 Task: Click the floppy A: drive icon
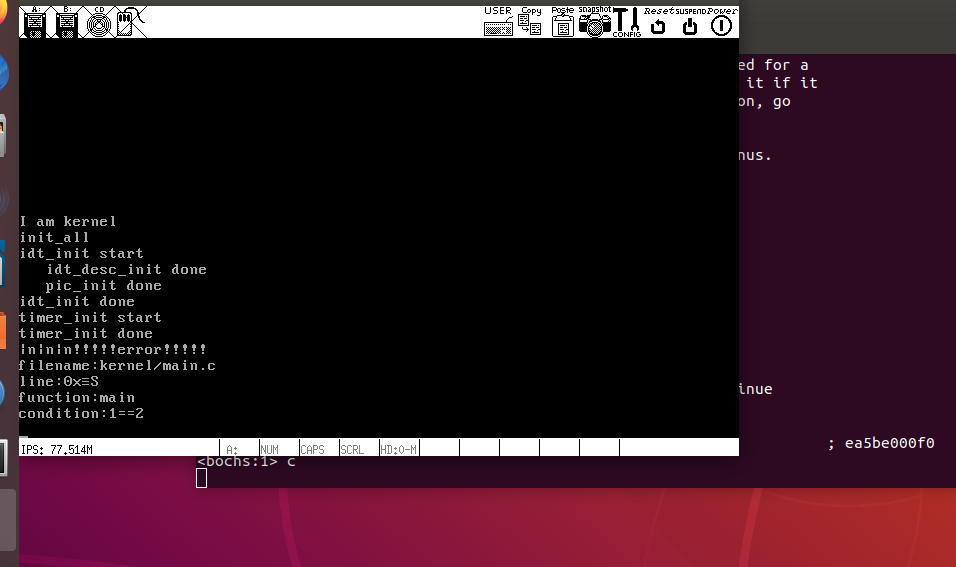(35, 22)
